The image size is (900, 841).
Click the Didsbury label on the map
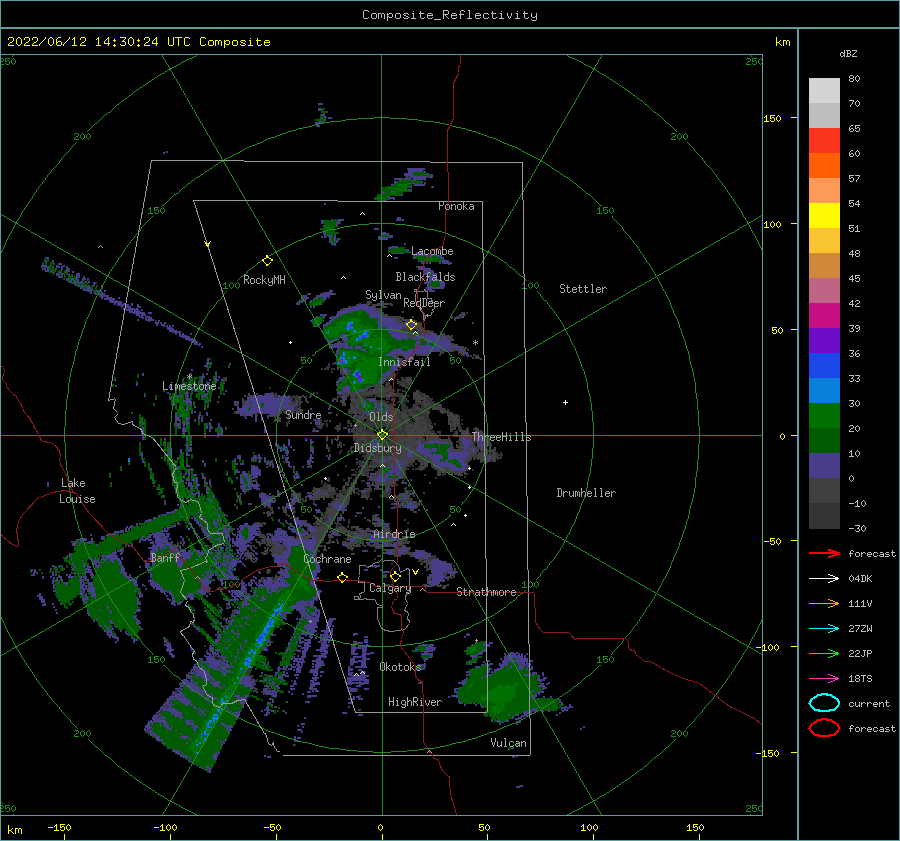(x=377, y=448)
